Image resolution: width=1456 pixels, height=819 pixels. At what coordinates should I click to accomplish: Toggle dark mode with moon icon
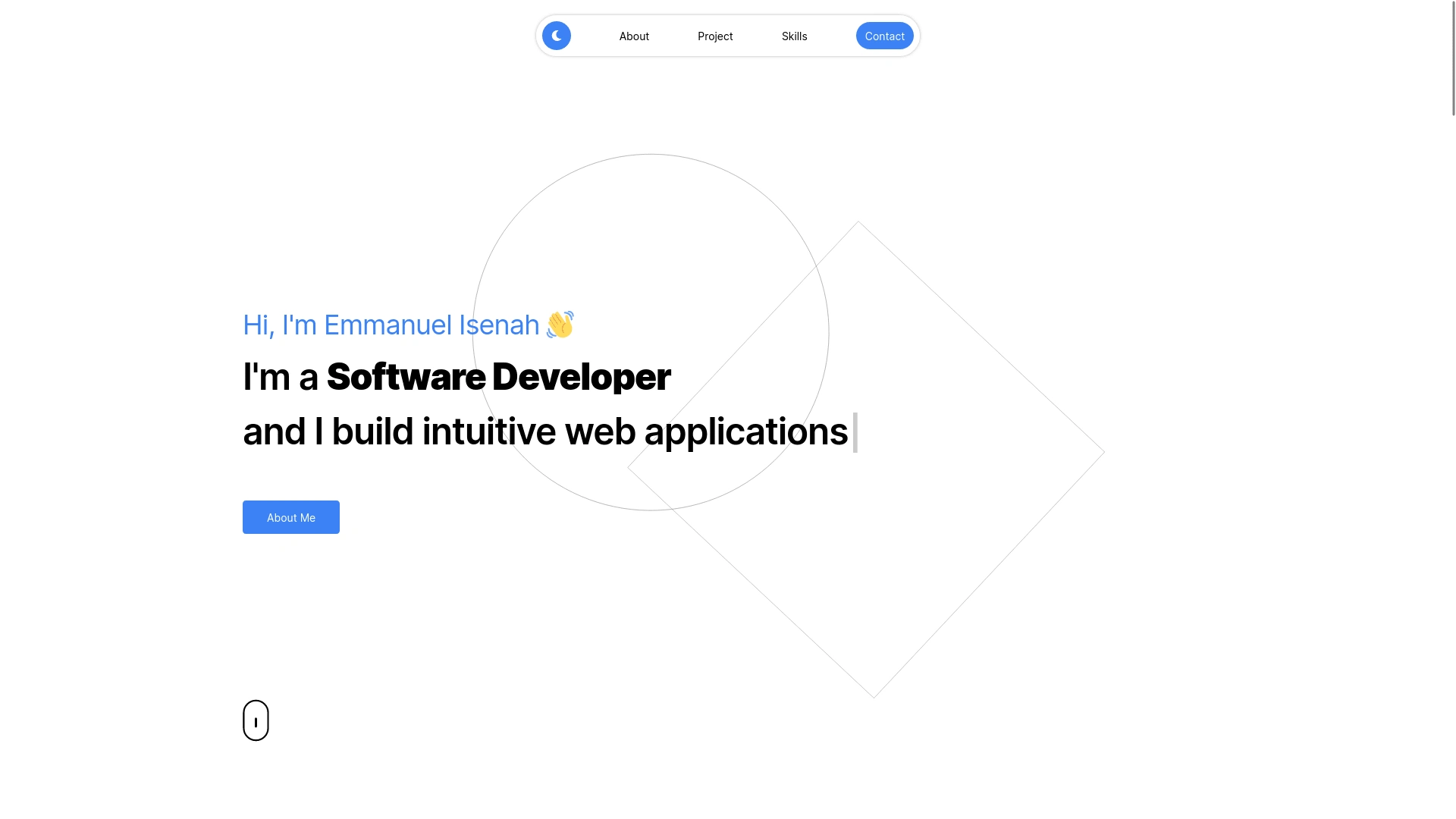556,36
